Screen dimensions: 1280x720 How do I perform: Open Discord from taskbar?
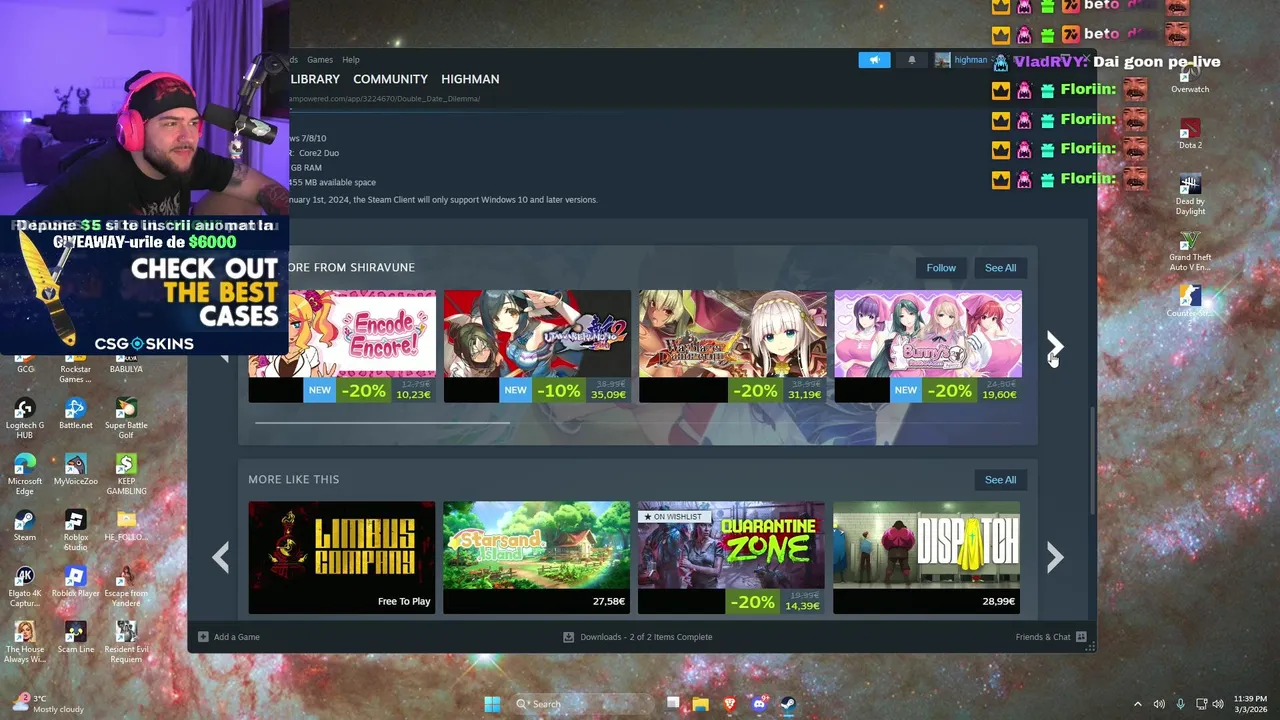tap(758, 704)
